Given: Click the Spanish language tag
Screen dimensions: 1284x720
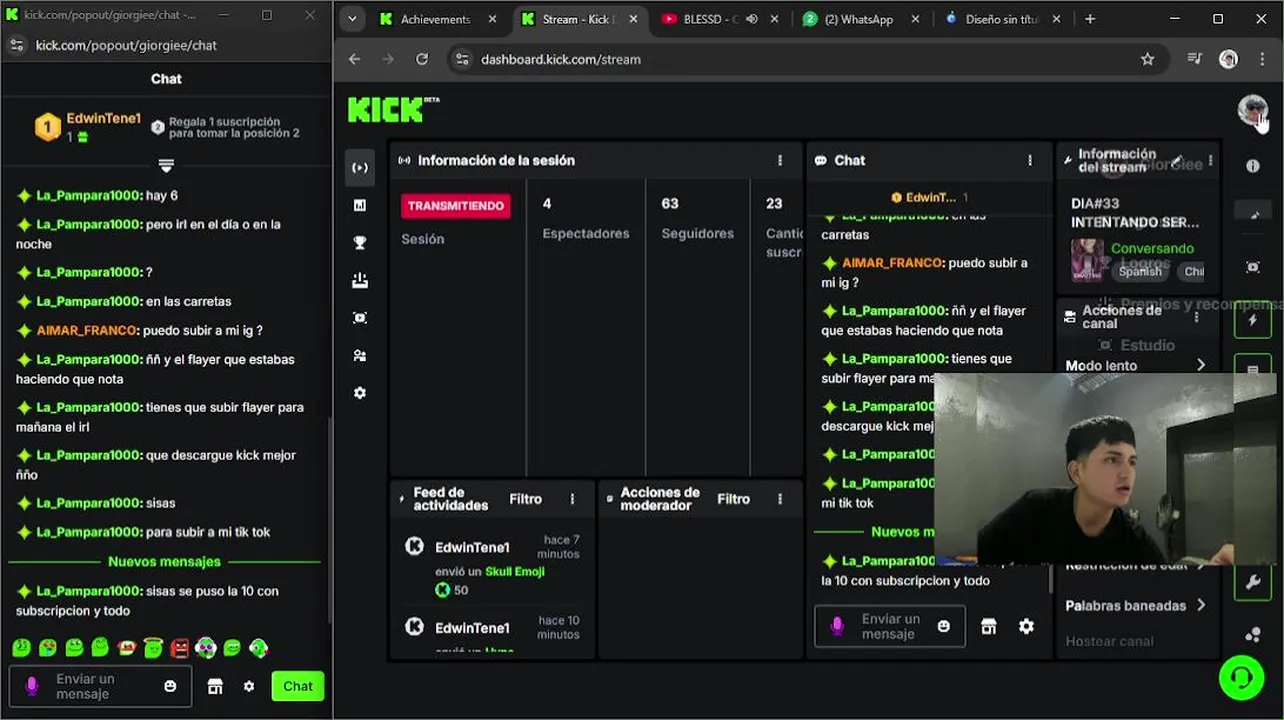Looking at the screenshot, I should coord(1140,271).
